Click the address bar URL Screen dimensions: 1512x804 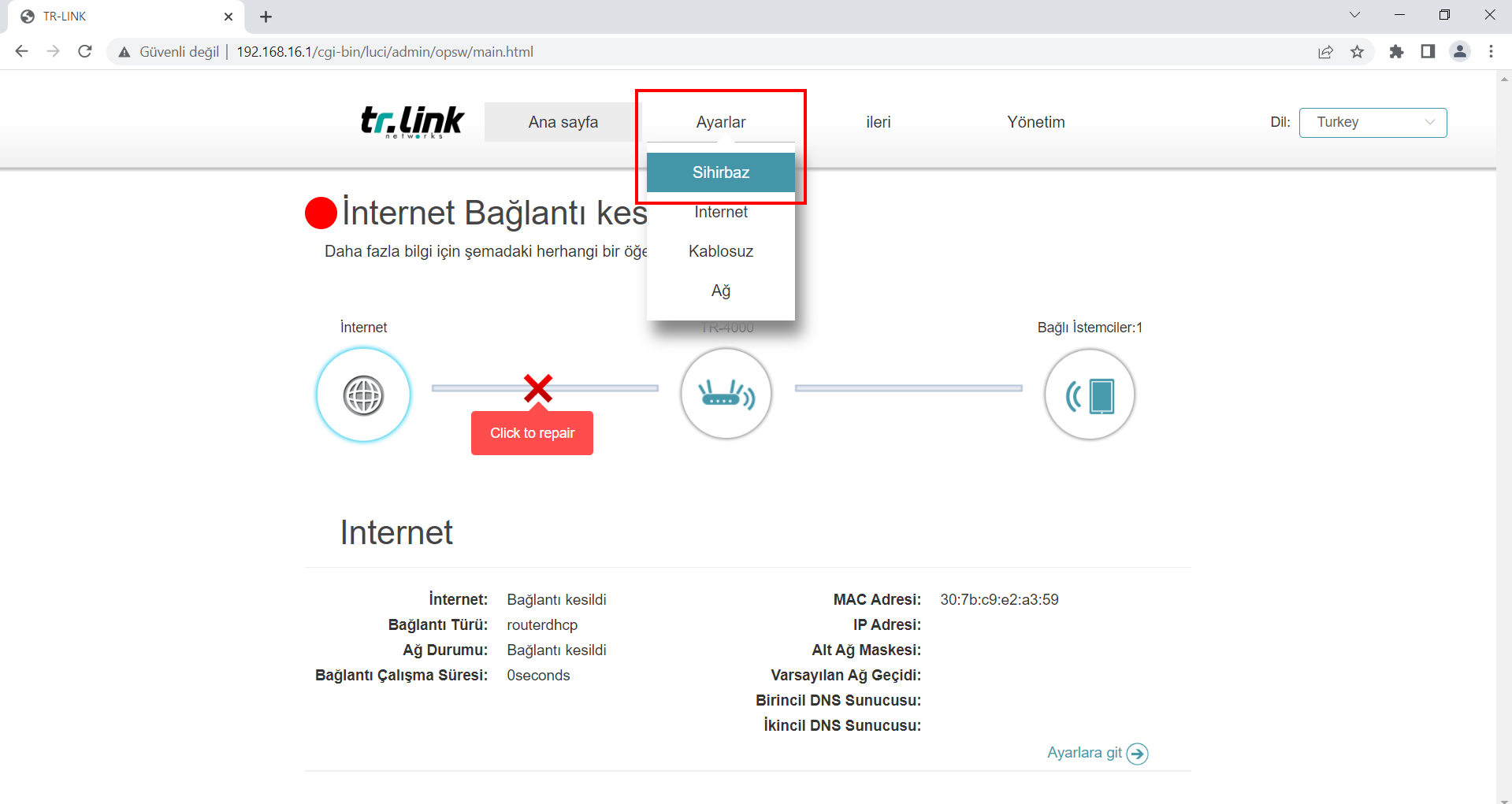coord(385,52)
